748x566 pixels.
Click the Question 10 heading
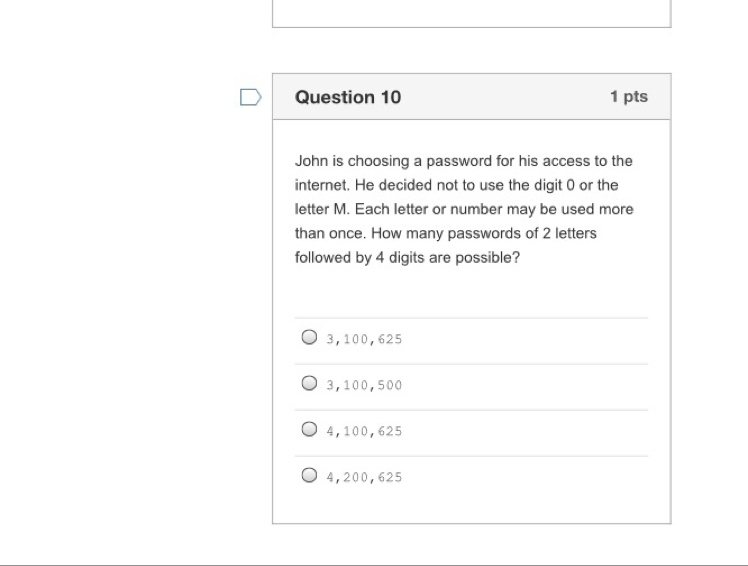click(x=348, y=97)
